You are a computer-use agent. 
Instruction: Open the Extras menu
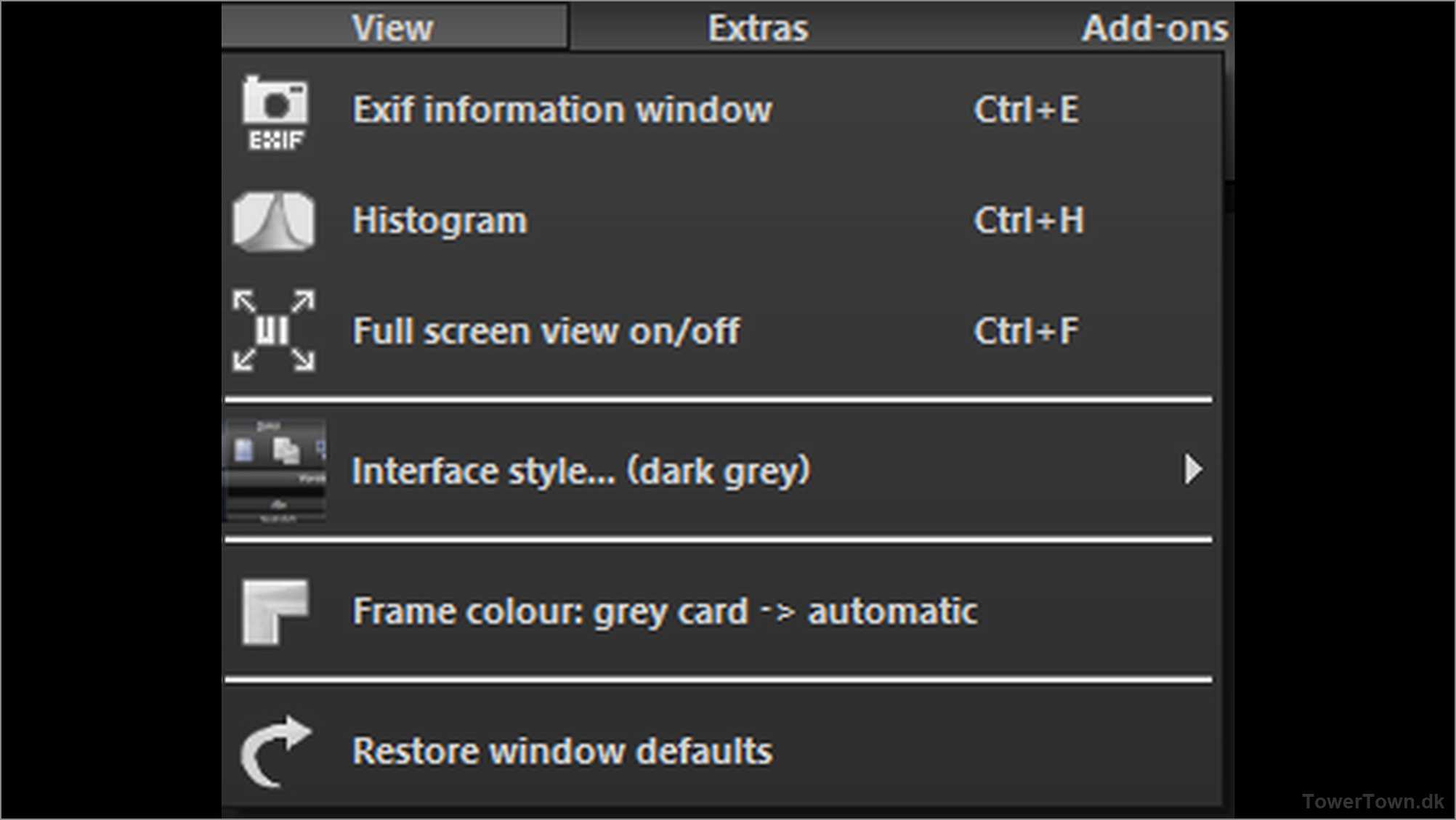[758, 28]
